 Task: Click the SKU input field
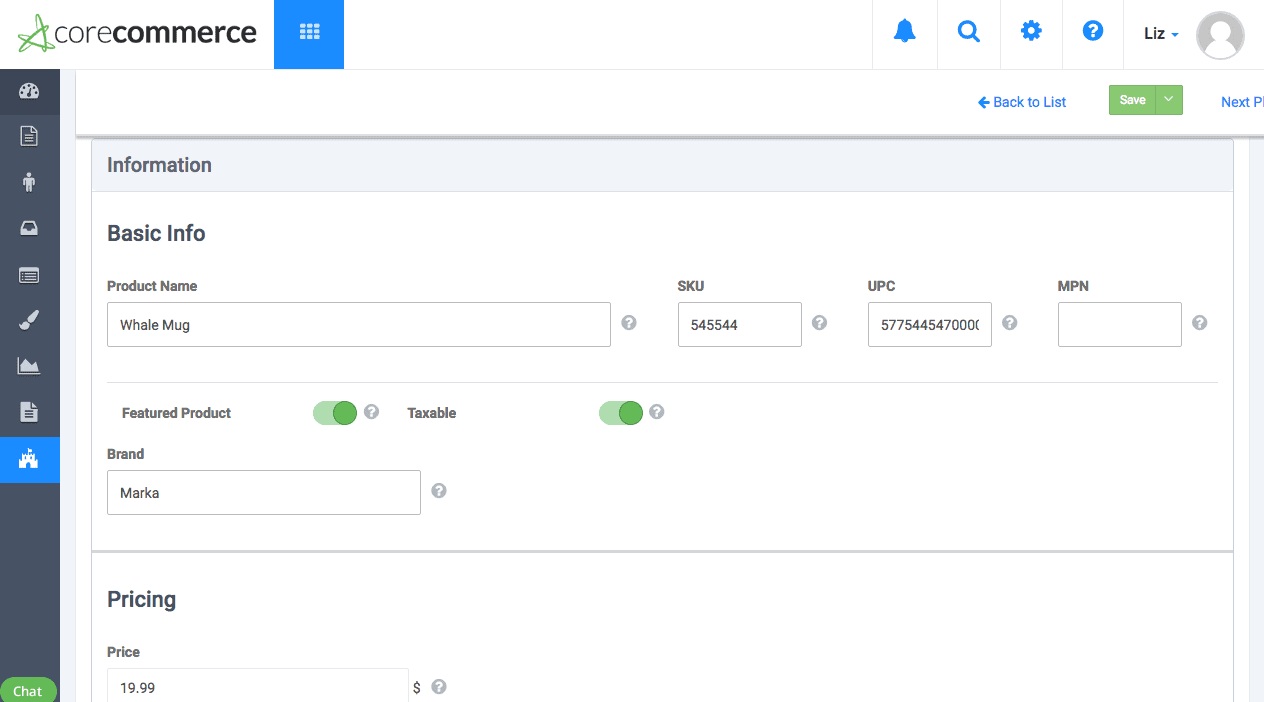(740, 325)
